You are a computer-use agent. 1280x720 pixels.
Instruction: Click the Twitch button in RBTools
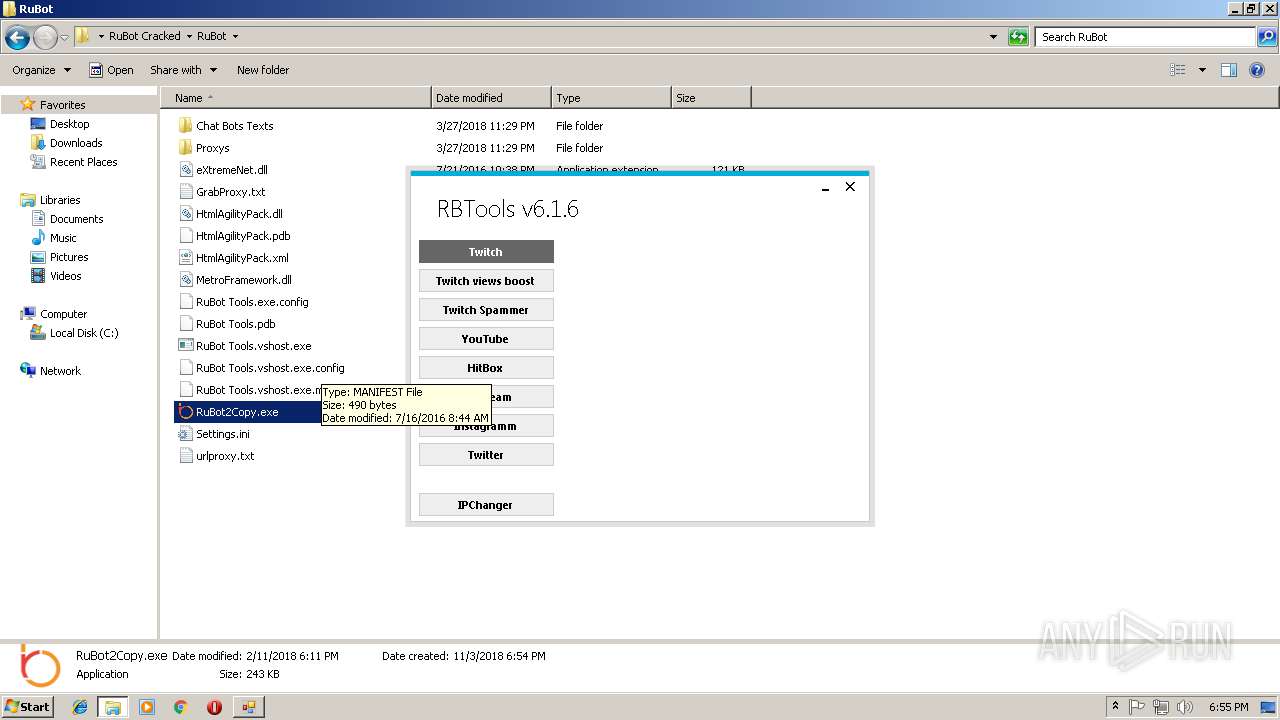coord(486,252)
